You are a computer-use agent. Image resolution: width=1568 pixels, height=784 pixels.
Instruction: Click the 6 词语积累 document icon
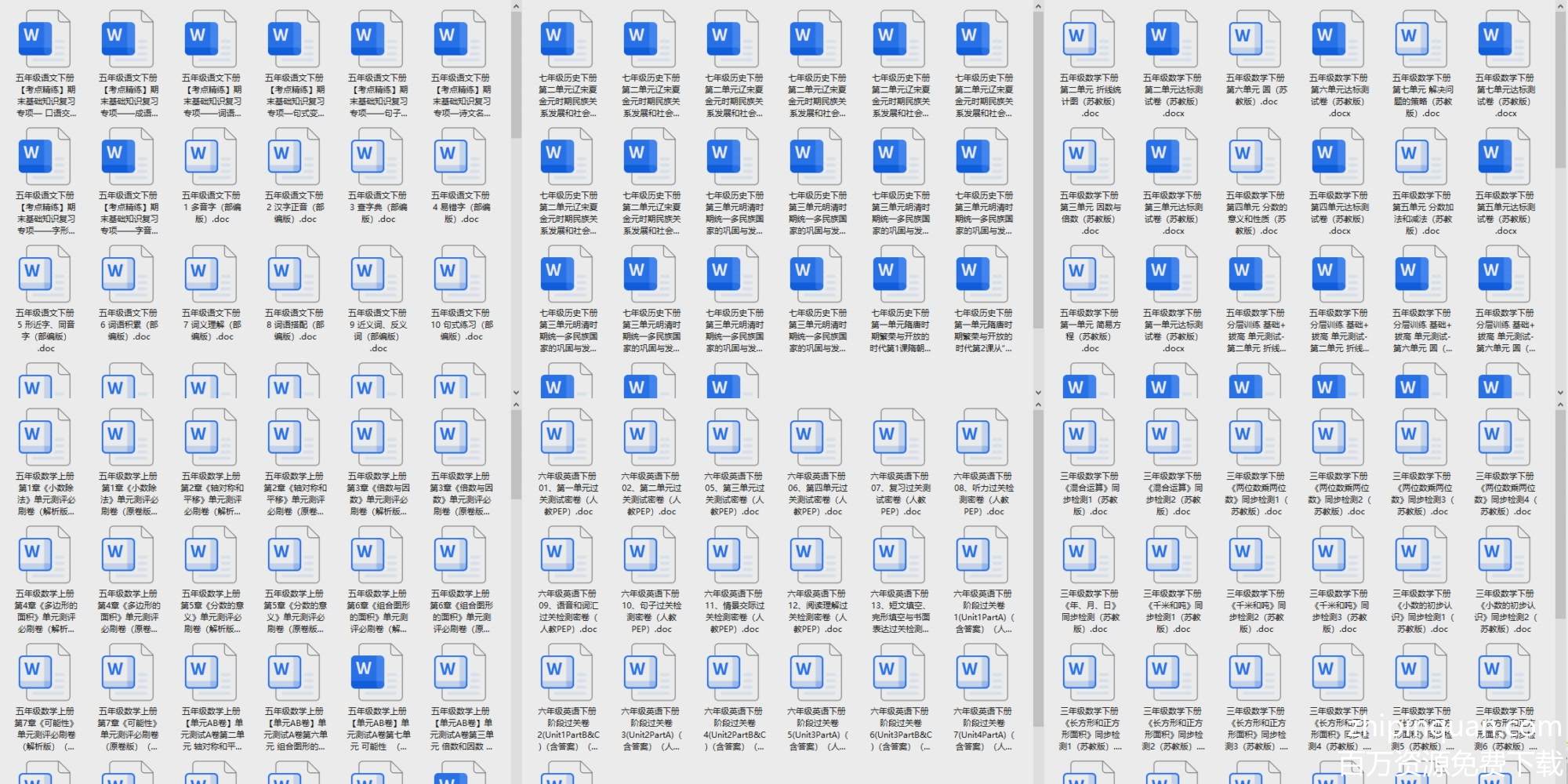pos(128,274)
